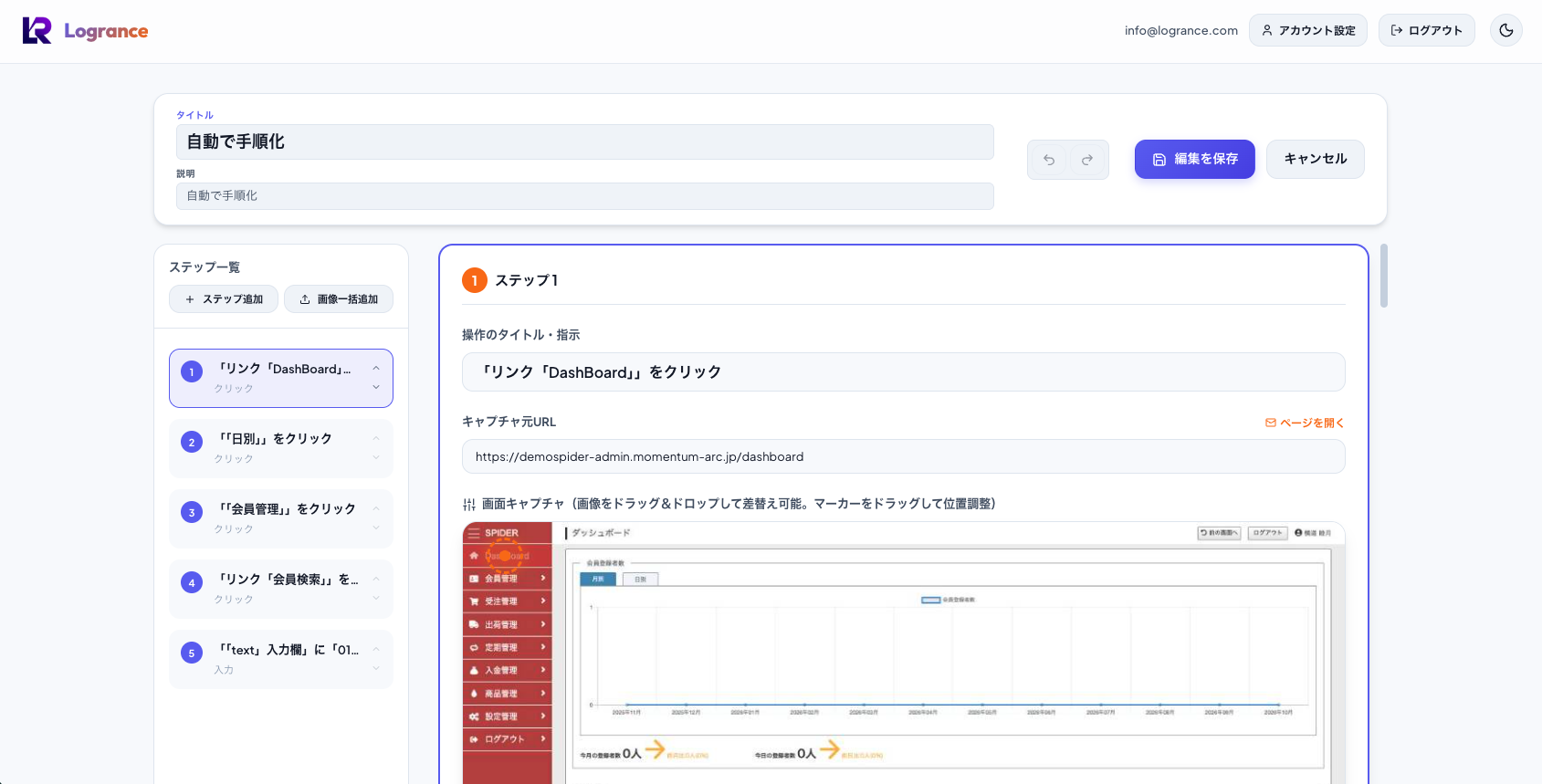
Task: Click the ステップ一覧 heading text
Action: click(205, 267)
